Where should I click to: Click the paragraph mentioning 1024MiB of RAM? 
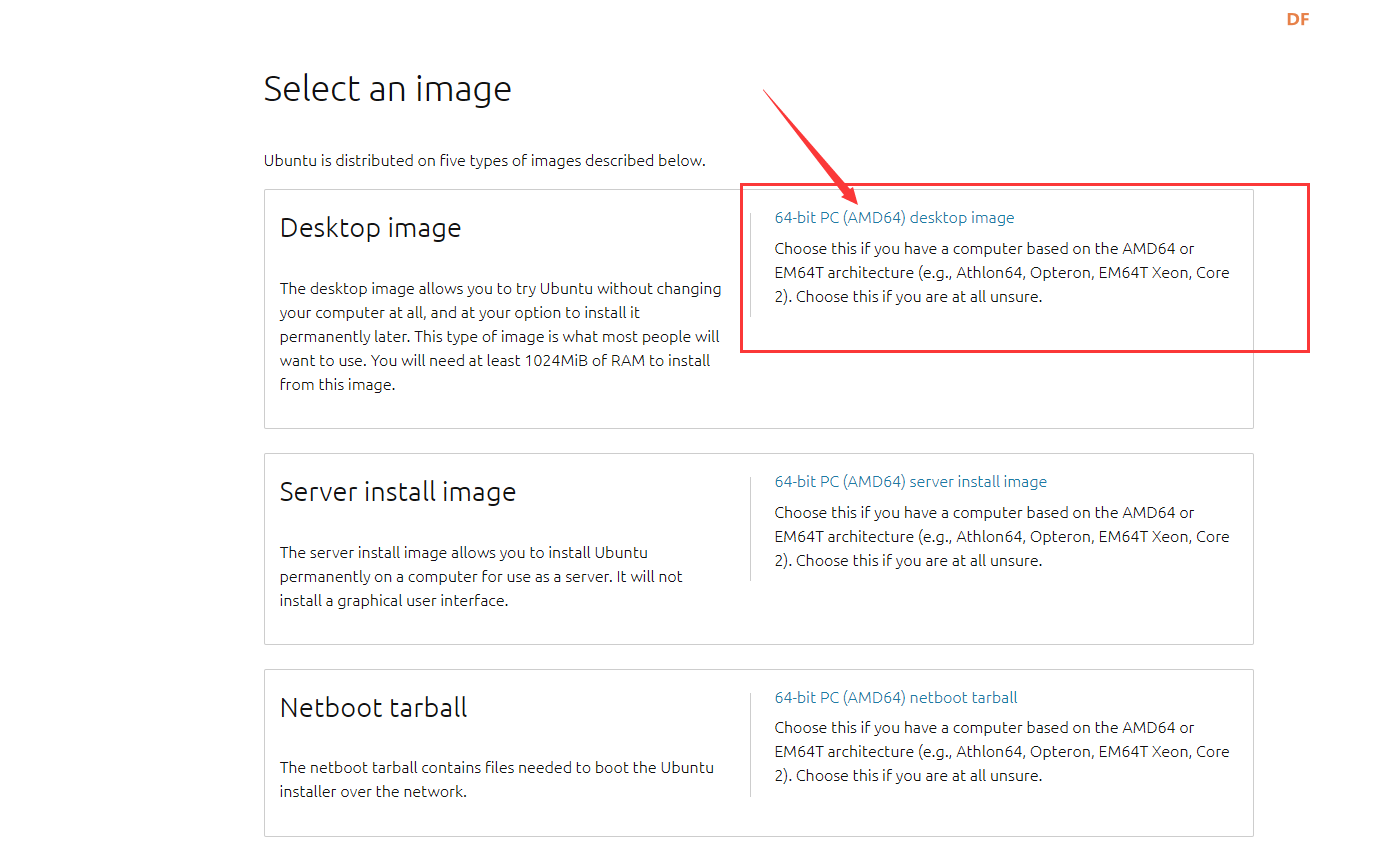click(500, 337)
